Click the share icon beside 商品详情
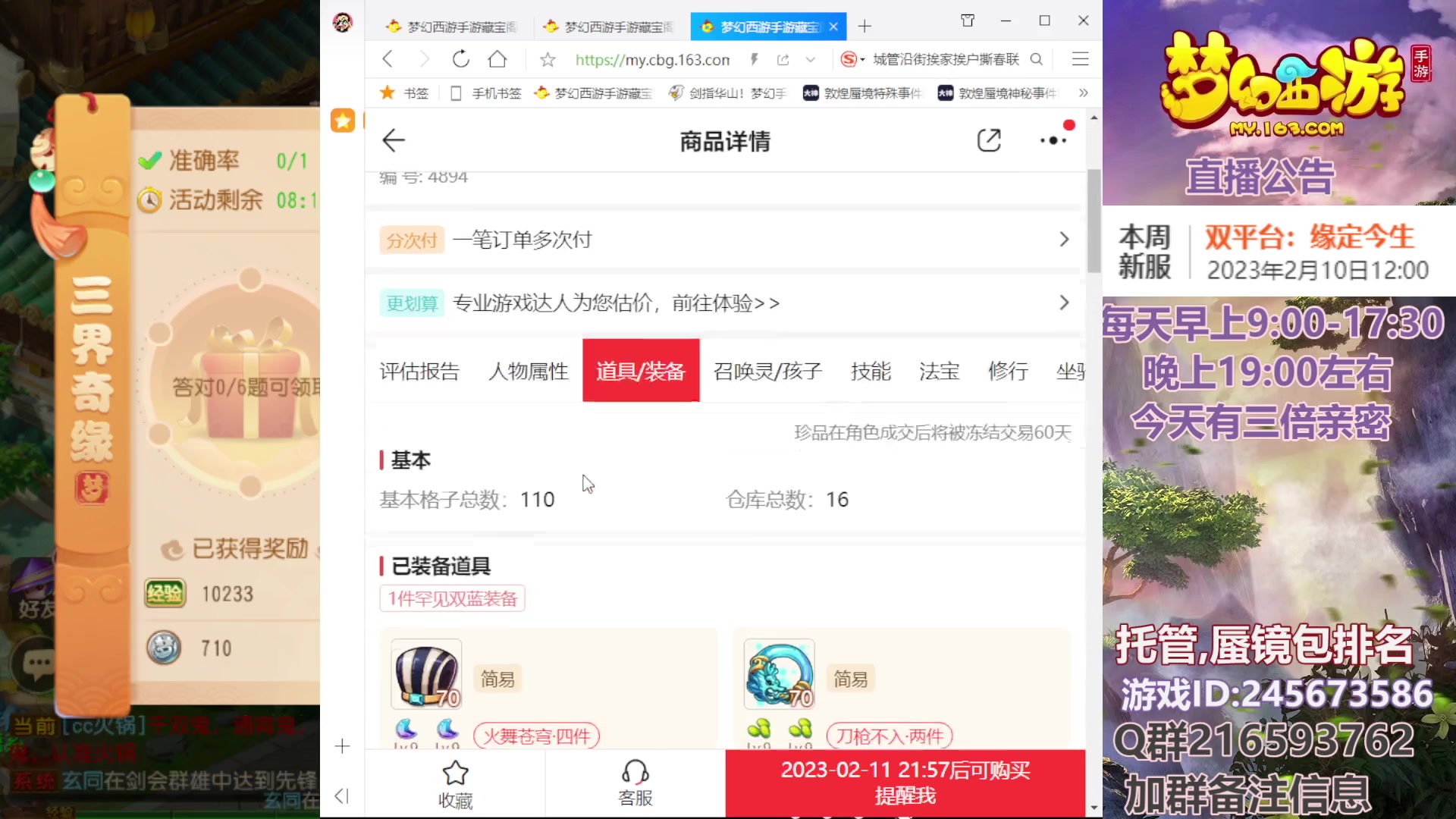This screenshot has width=1456, height=819. (989, 140)
